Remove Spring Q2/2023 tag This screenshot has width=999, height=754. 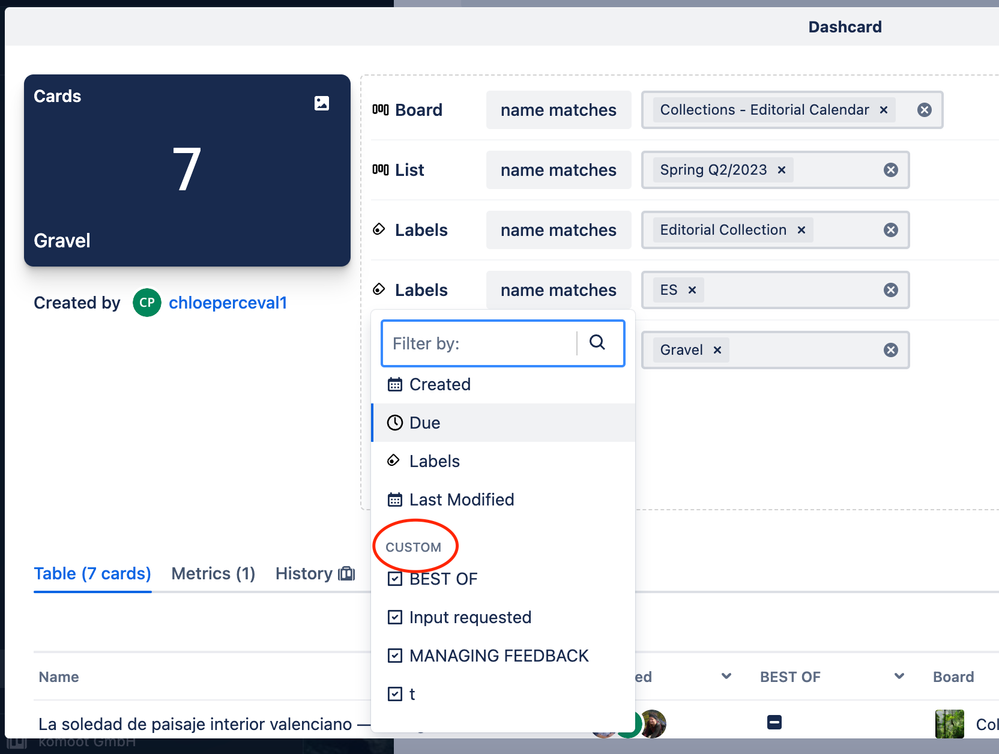tap(782, 170)
